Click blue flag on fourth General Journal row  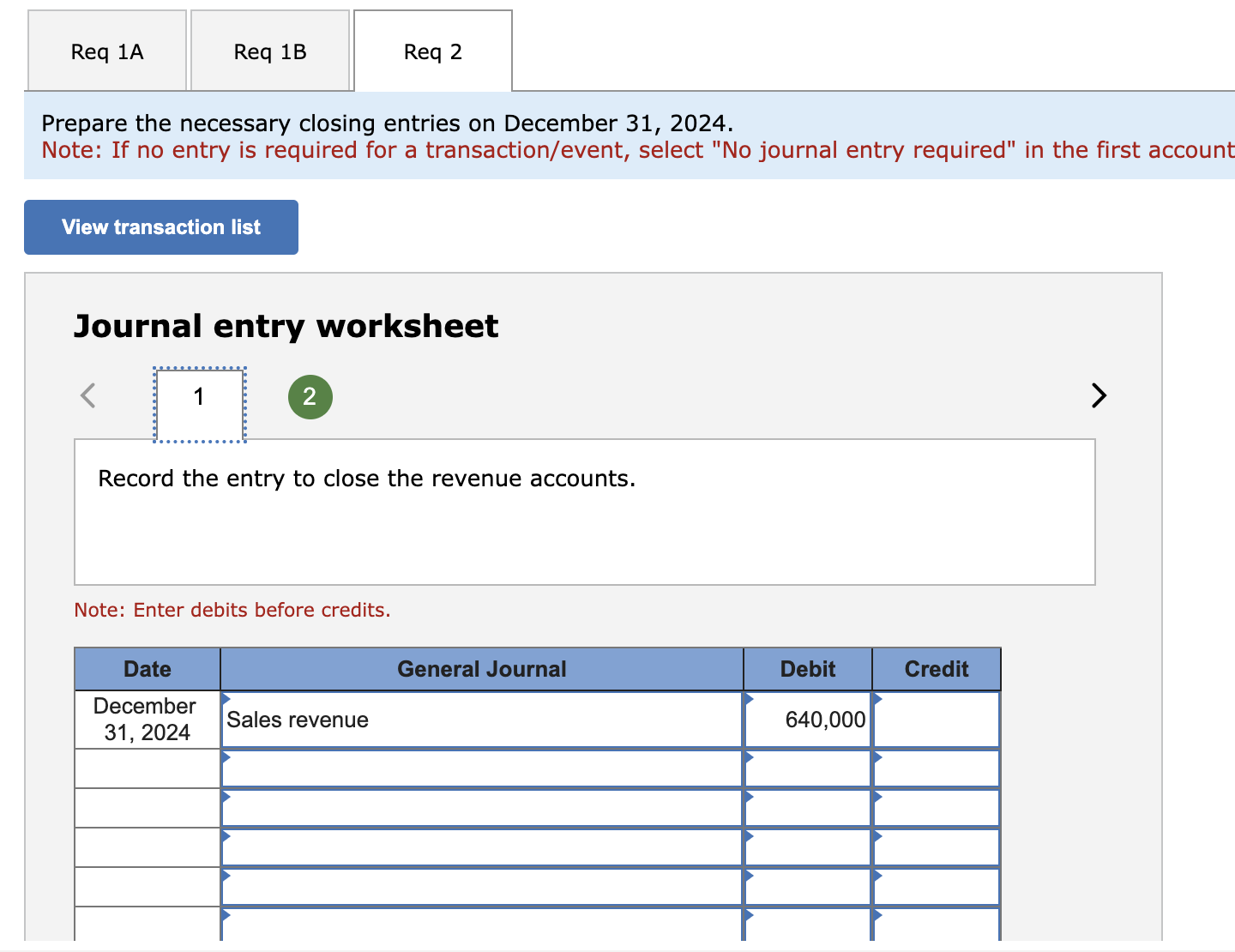pos(226,836)
